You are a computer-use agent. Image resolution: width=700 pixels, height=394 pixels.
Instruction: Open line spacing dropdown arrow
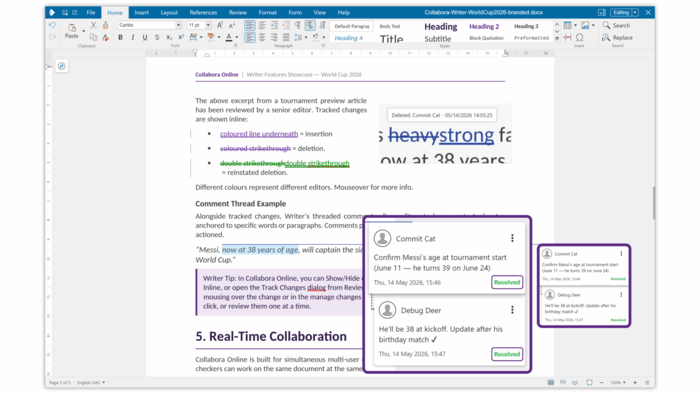306,37
